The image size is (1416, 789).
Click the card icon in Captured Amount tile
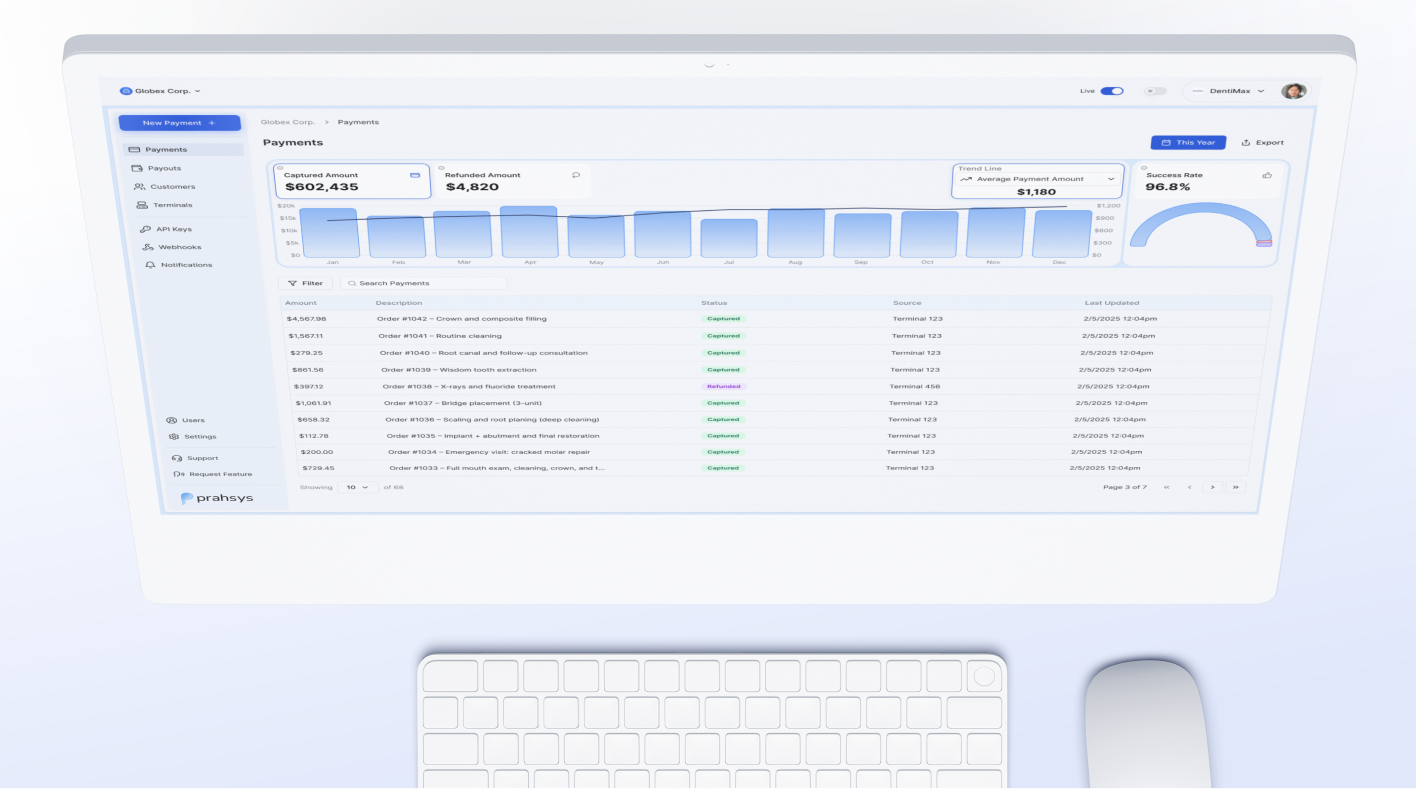[x=415, y=175]
